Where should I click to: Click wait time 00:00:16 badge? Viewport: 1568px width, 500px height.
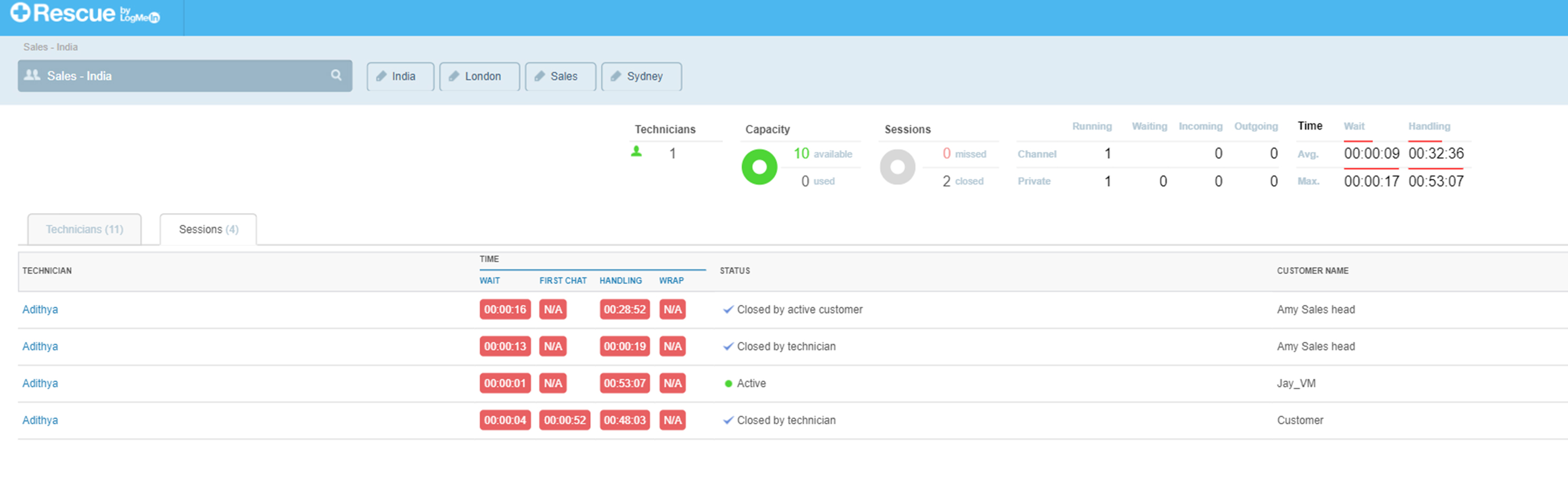click(505, 310)
